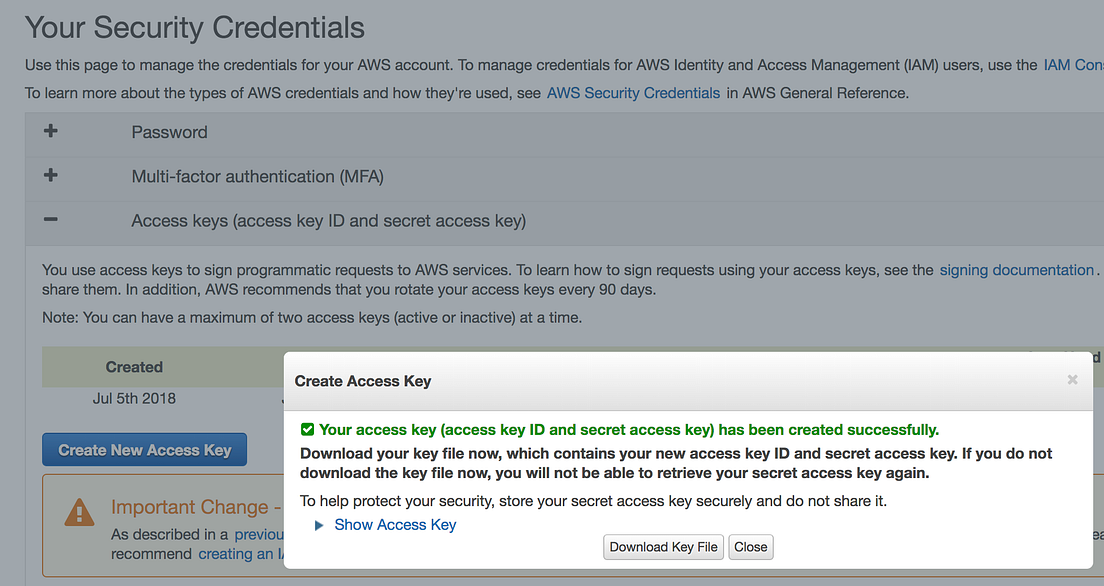Open the signing documentation link
Screen dimensions: 1104x586
[x=1016, y=269]
